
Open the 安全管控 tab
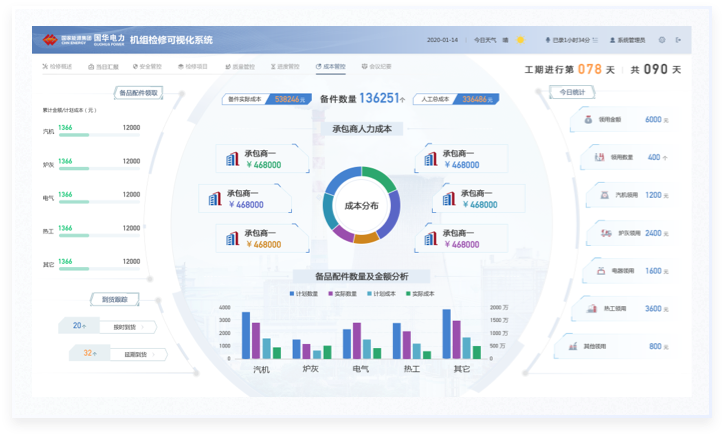click(146, 66)
